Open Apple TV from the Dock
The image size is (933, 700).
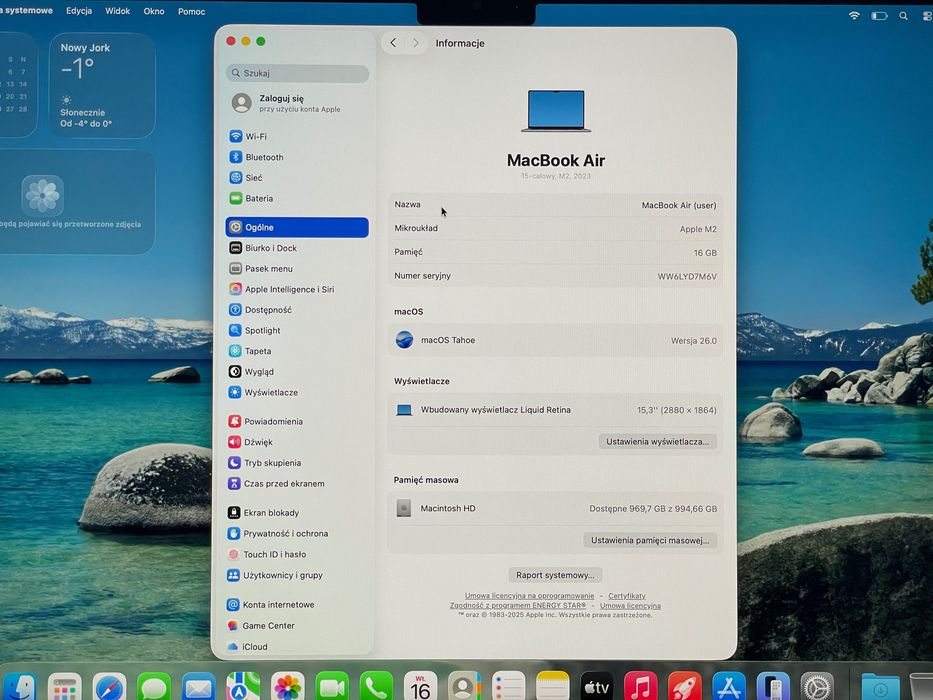596,687
